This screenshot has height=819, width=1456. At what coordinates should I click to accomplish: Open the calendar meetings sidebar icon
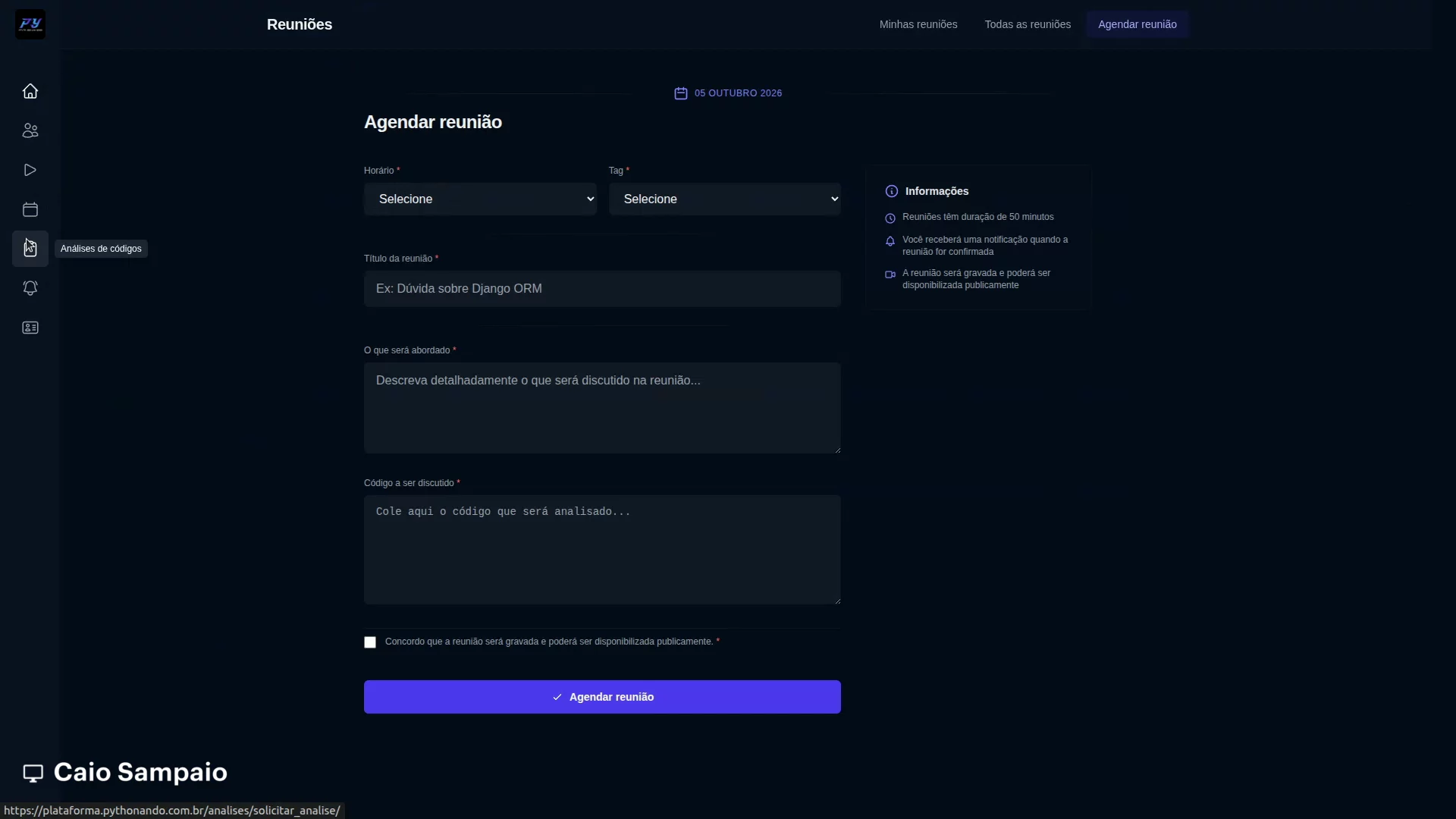(x=30, y=209)
